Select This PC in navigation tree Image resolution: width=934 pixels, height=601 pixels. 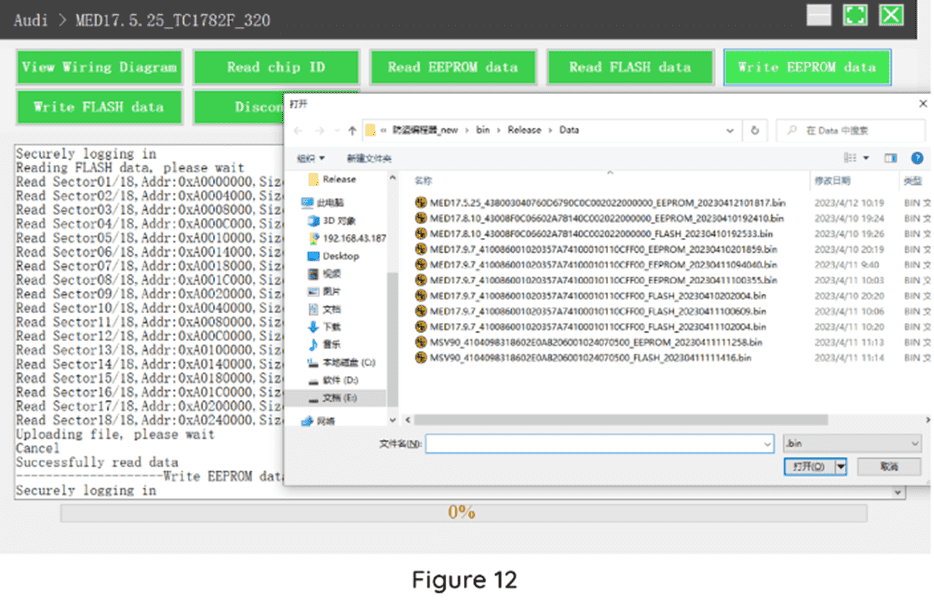322,203
